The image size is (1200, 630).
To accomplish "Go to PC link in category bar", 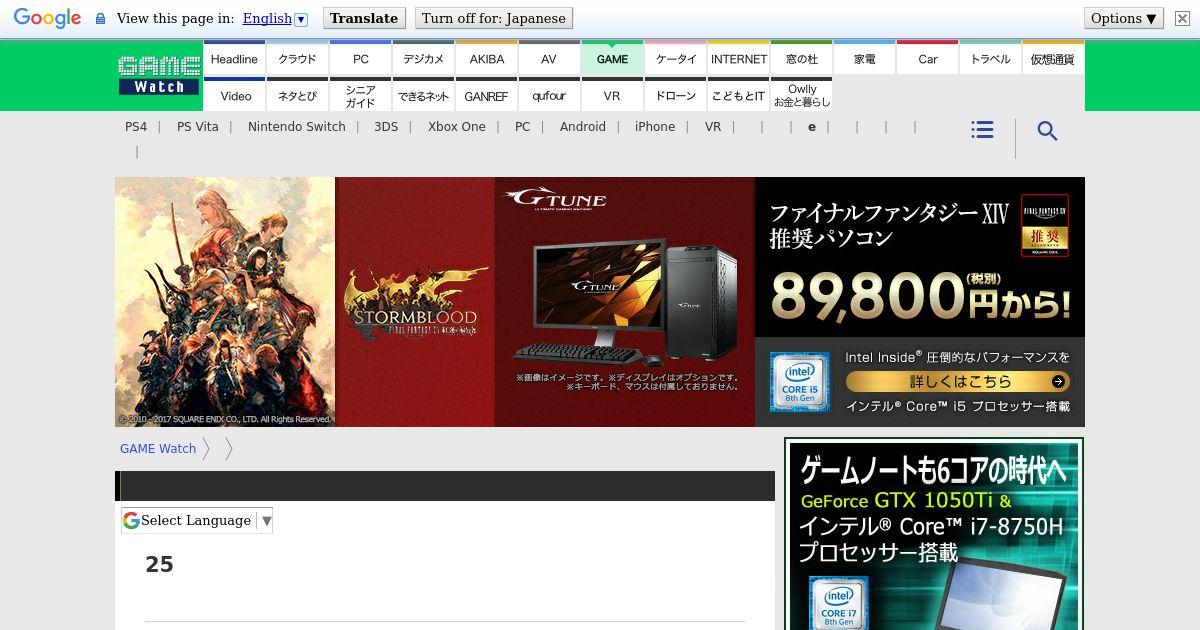I will pyautogui.click(x=522, y=127).
